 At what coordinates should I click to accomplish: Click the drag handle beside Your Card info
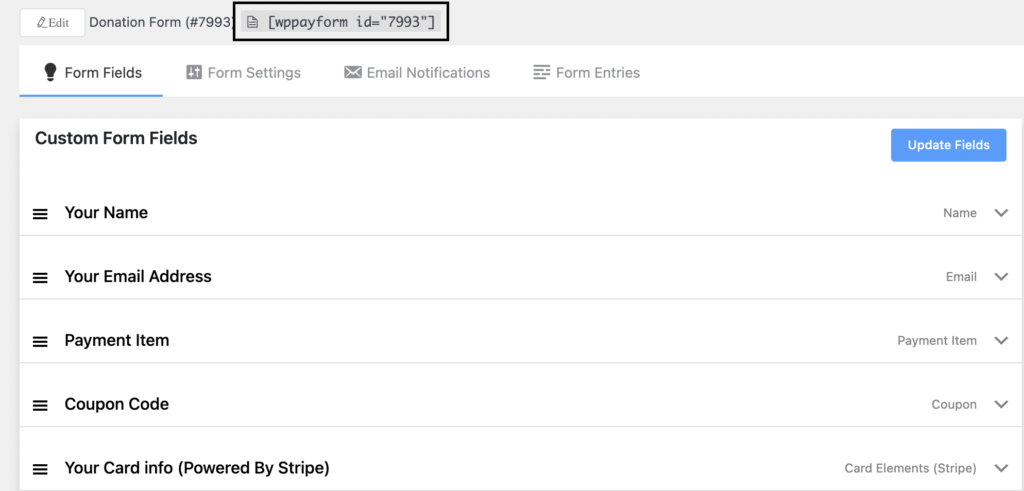click(40, 469)
